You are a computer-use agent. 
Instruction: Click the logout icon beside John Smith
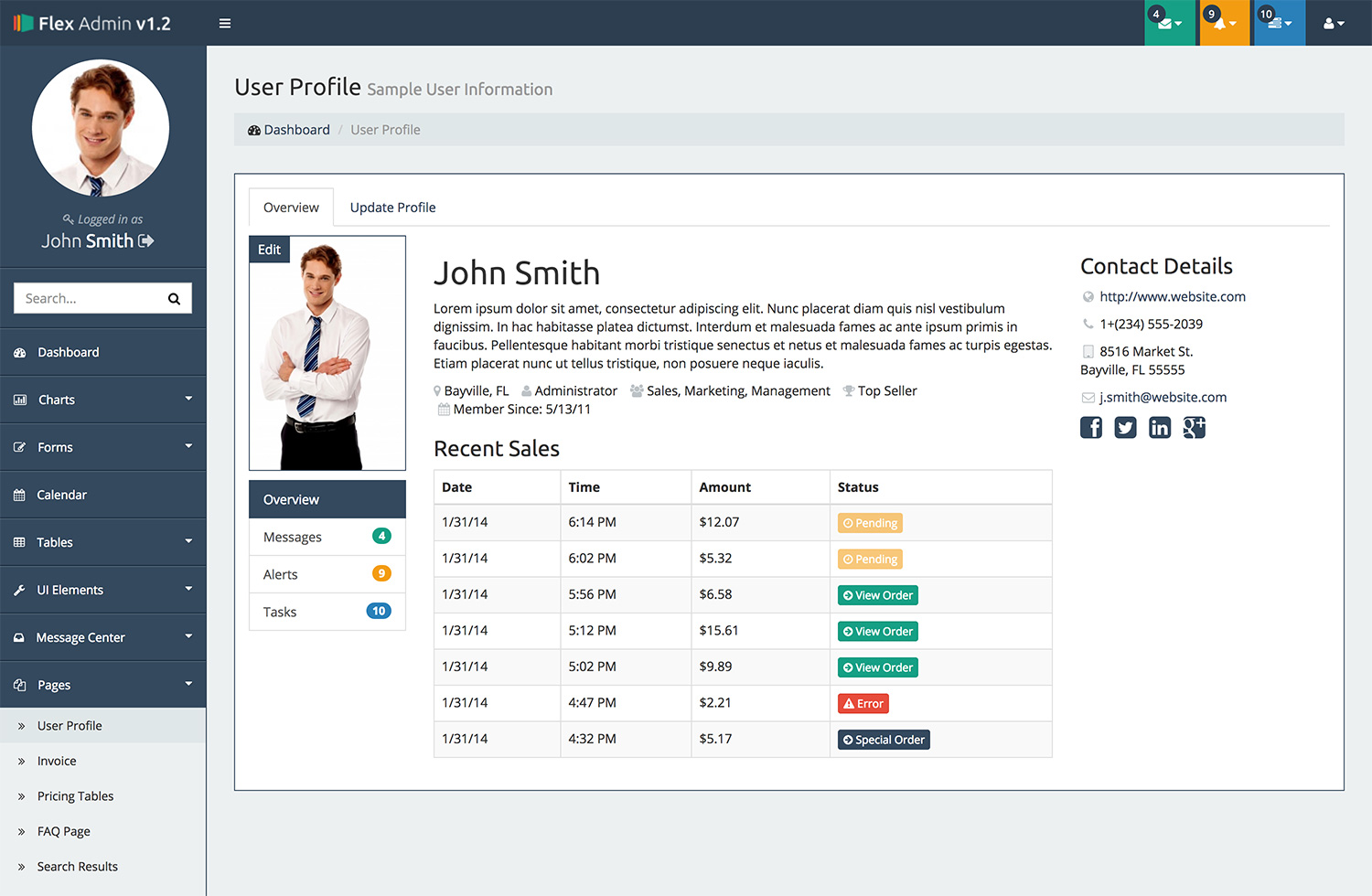click(x=146, y=241)
